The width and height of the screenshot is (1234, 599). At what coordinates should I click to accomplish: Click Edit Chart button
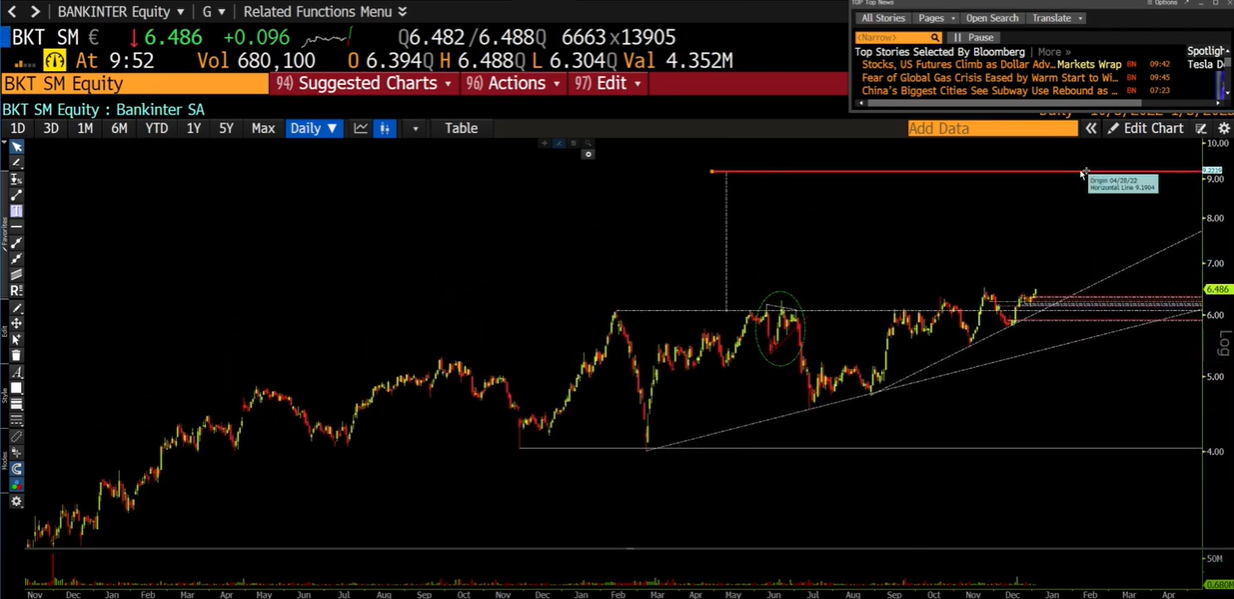(x=1145, y=128)
